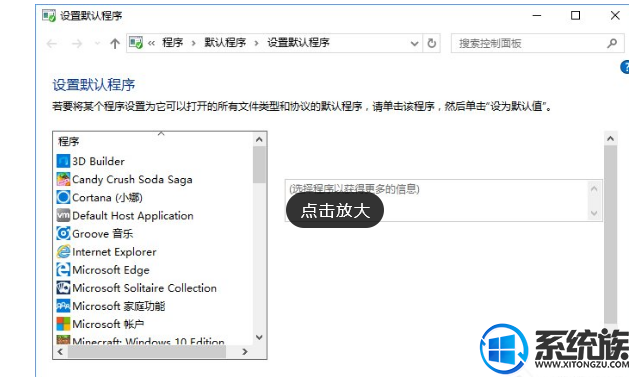Go up one level with the up arrow

(115, 43)
